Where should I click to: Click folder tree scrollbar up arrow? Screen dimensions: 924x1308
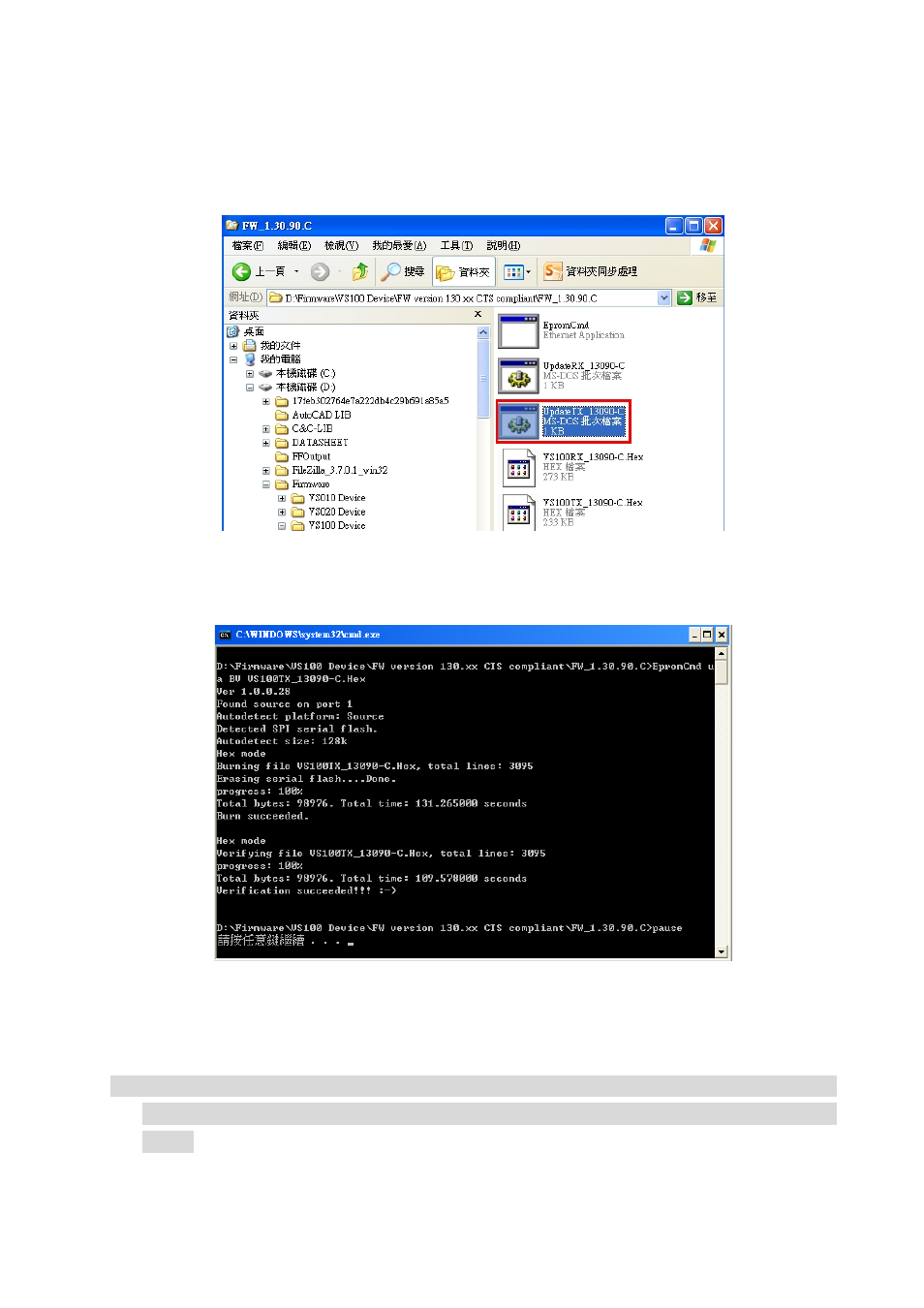[483, 332]
